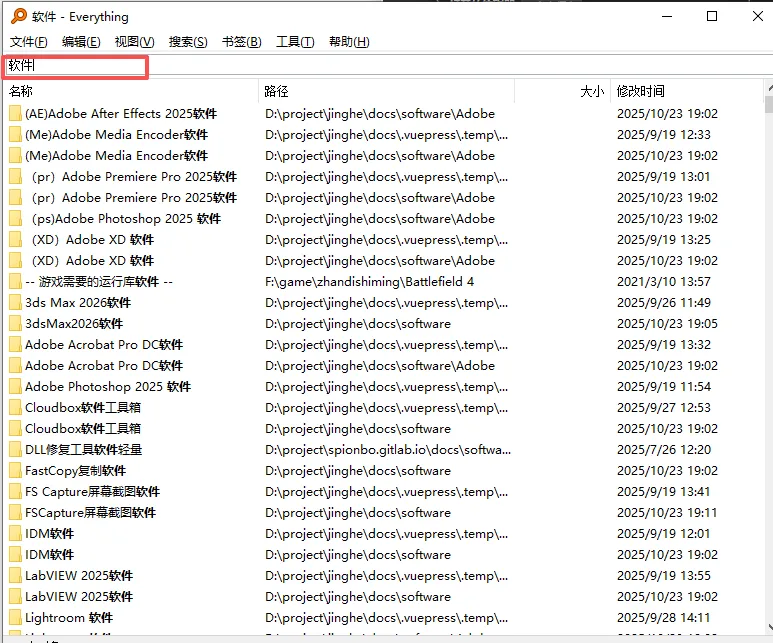Click folder icon of Adobe Photoshop 2025 软件
The width and height of the screenshot is (773, 643).
point(15,387)
